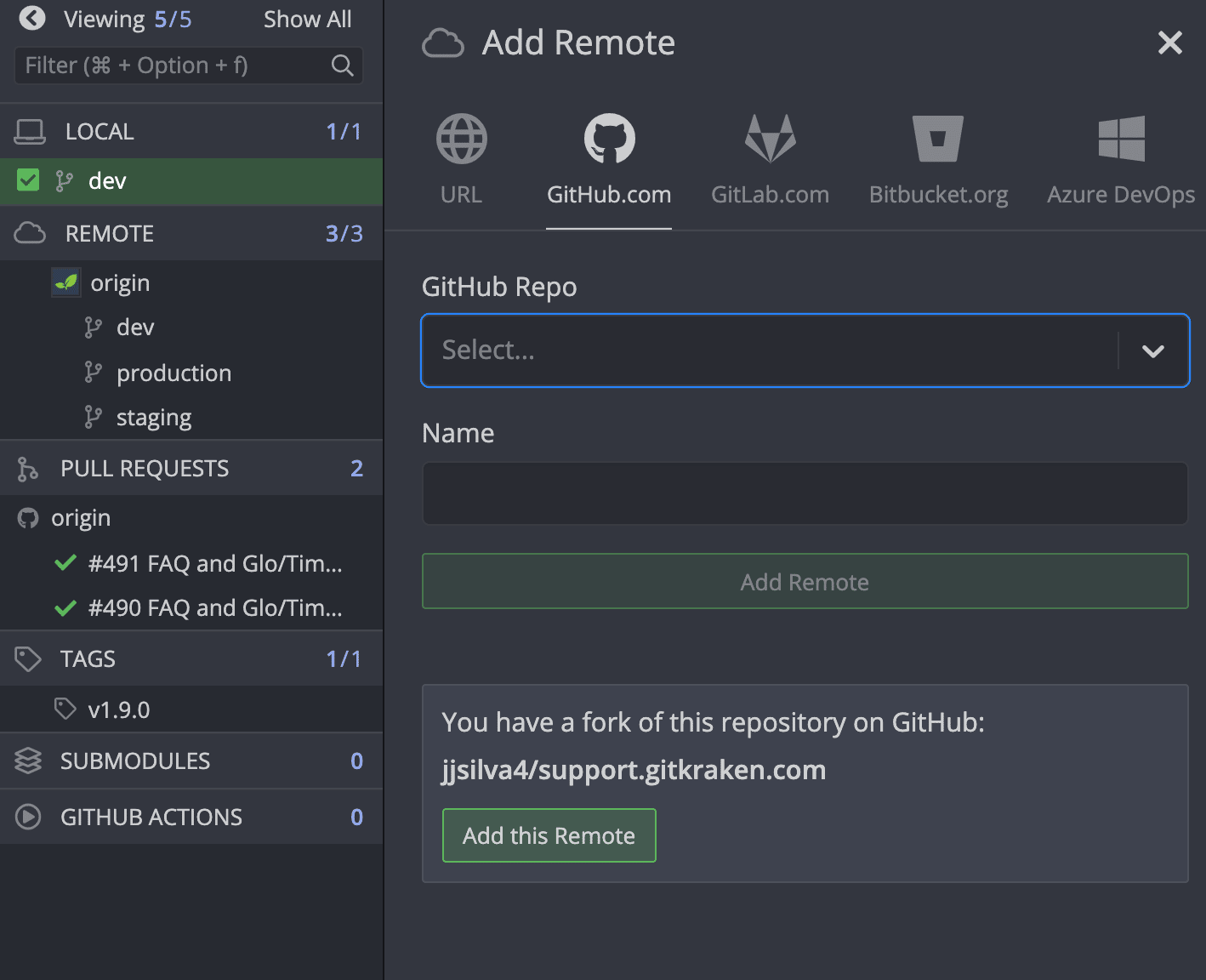Click the filter search magnifier icon
1206x980 pixels.
343,65
